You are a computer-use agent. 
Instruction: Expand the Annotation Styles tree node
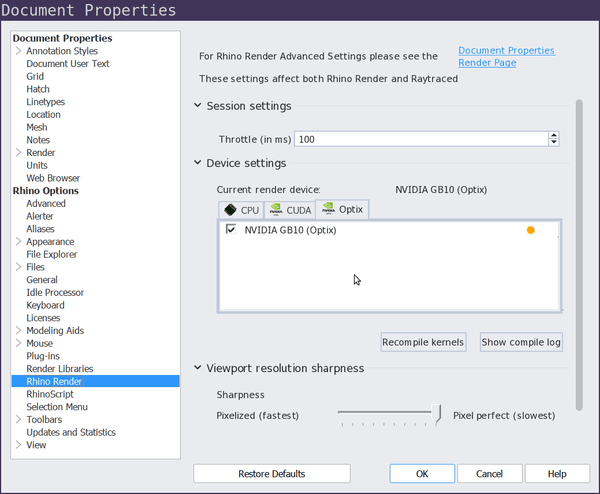coord(18,51)
